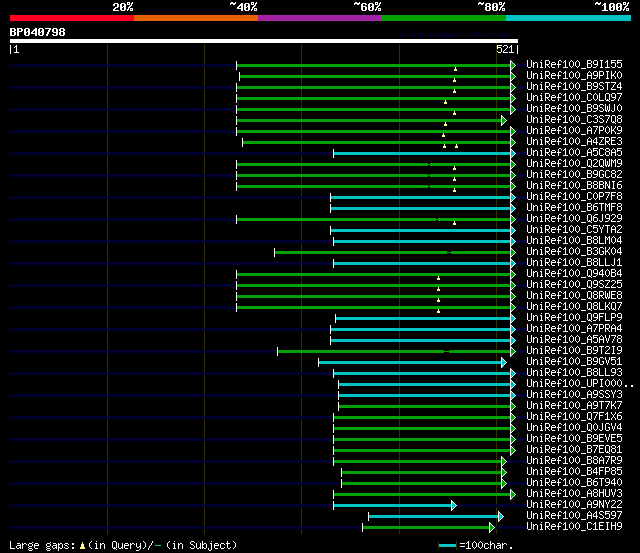This screenshot has height=553, width=640.
Task: Click the UniRef100_B3GK04 label
Action: point(574,252)
